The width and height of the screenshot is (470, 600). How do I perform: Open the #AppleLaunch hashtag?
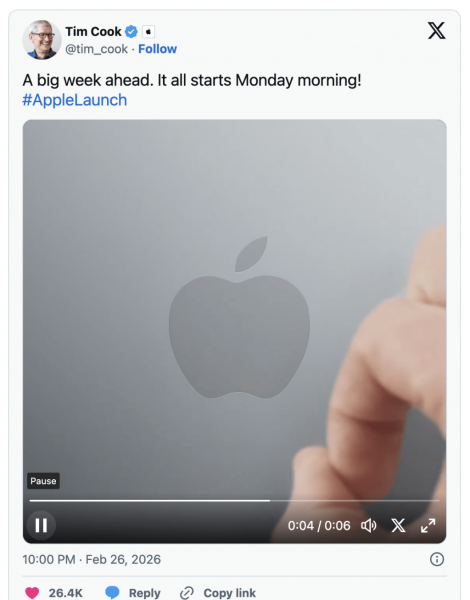tap(75, 100)
